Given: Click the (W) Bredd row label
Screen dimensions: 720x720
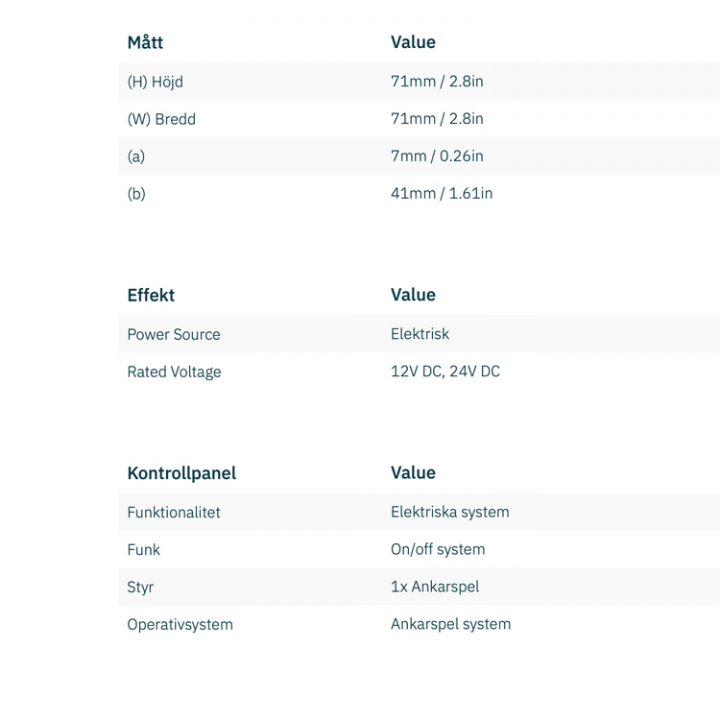Looking at the screenshot, I should point(161,119).
